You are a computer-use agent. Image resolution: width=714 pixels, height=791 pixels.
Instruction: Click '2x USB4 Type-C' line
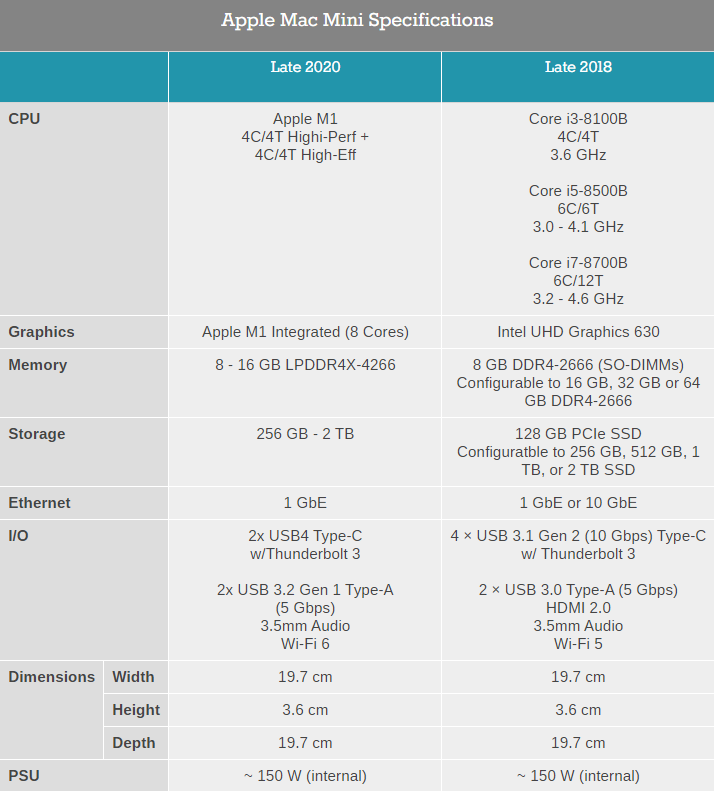[x=305, y=536]
